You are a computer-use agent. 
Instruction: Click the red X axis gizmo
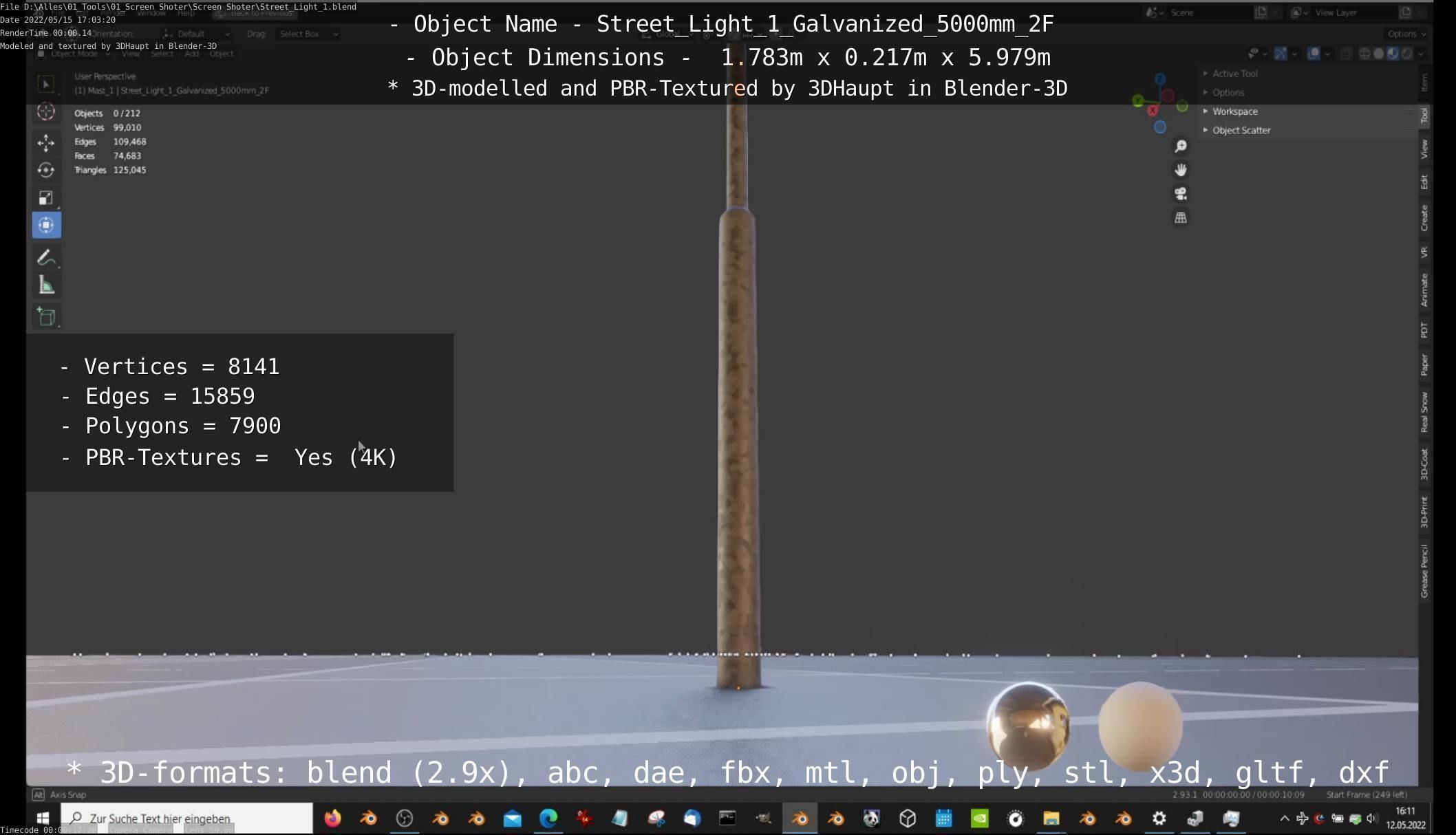click(1153, 111)
